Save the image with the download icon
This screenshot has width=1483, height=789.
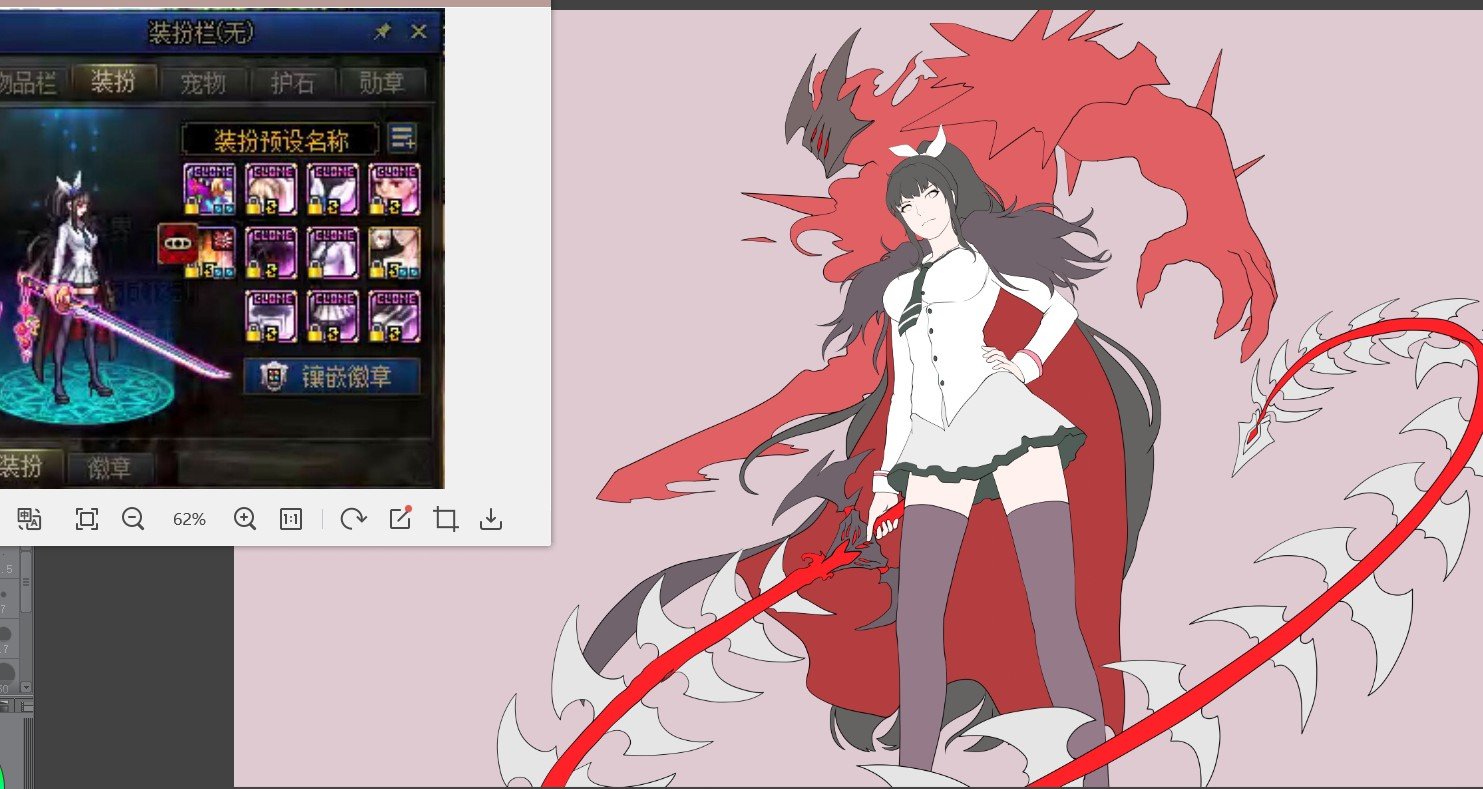coord(491,519)
